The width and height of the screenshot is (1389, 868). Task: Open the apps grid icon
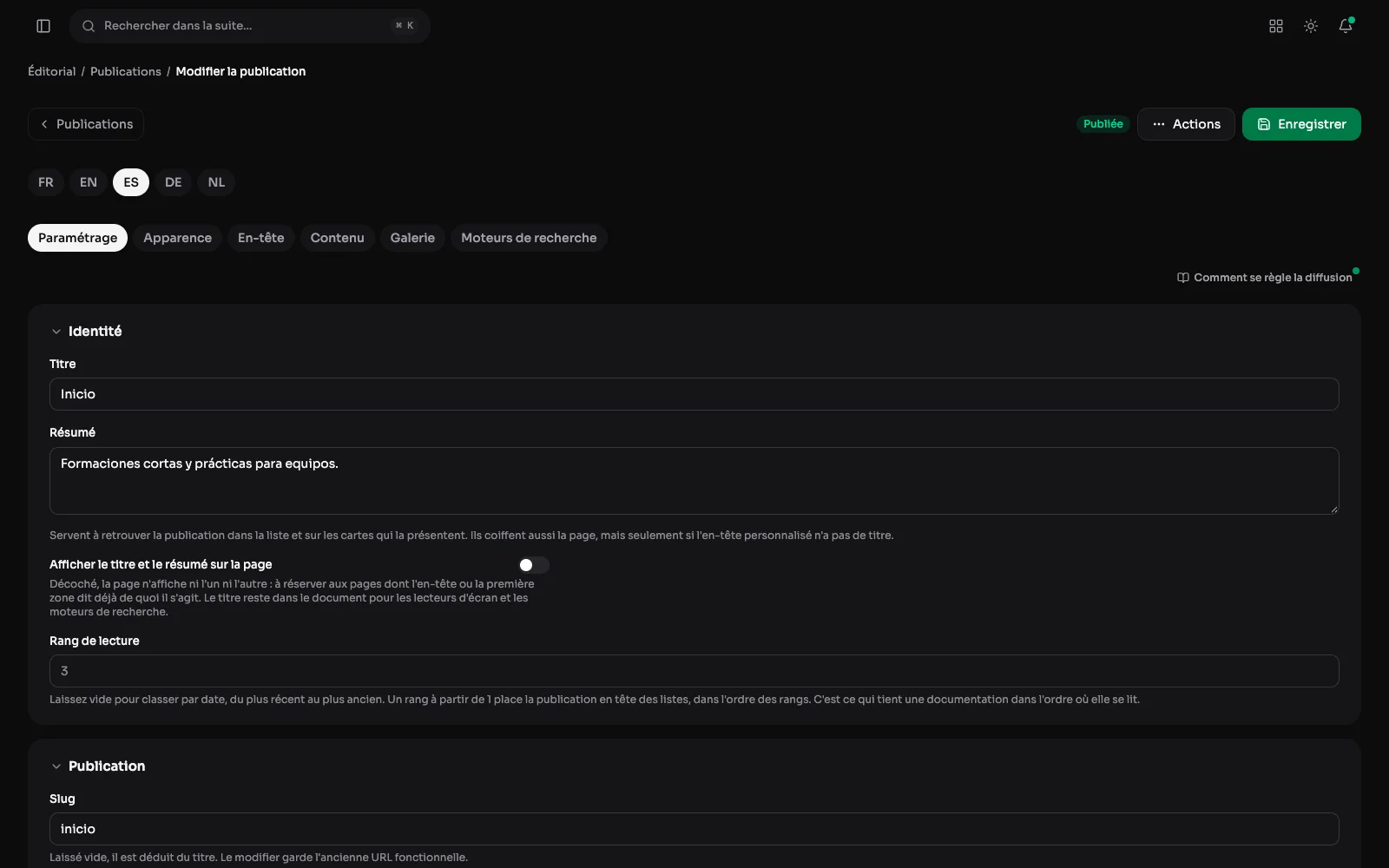[x=1276, y=26]
